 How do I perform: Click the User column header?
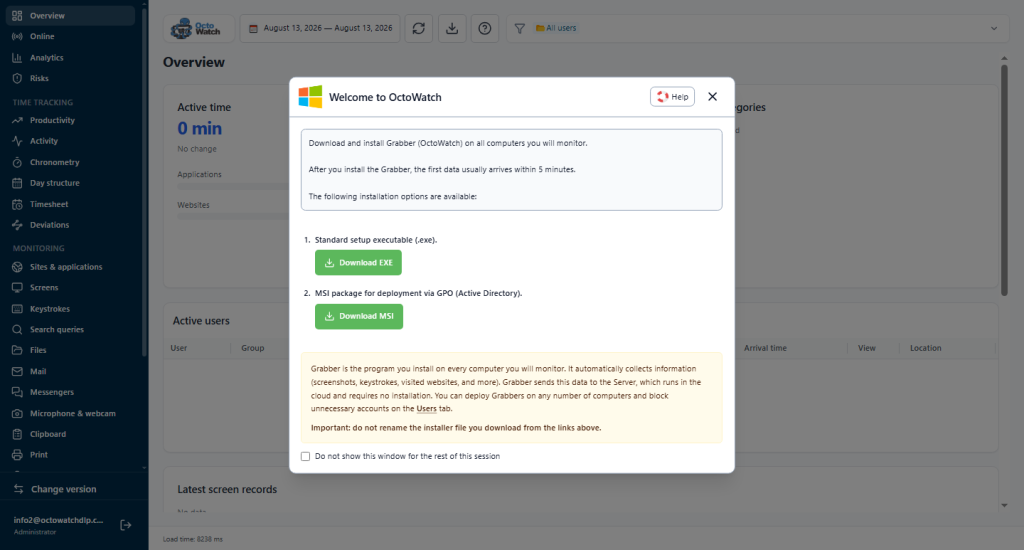point(178,348)
